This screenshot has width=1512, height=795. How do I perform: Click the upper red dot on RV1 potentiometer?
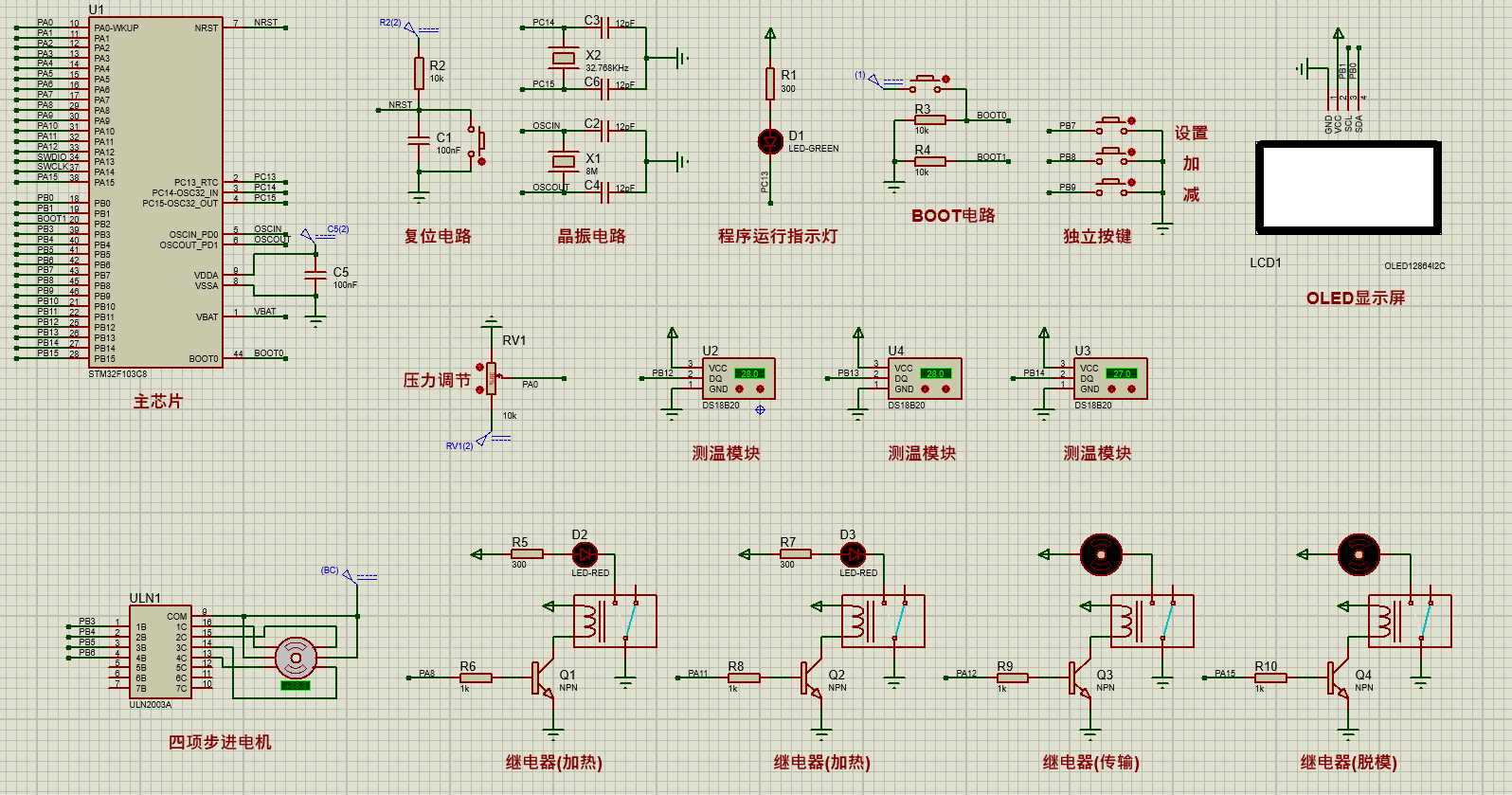[479, 367]
